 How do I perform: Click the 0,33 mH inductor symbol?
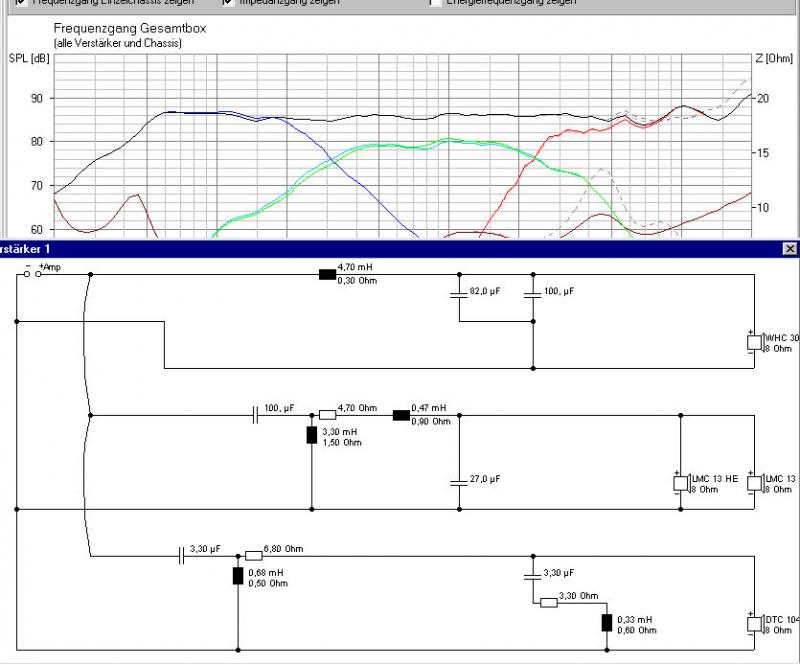(606, 623)
